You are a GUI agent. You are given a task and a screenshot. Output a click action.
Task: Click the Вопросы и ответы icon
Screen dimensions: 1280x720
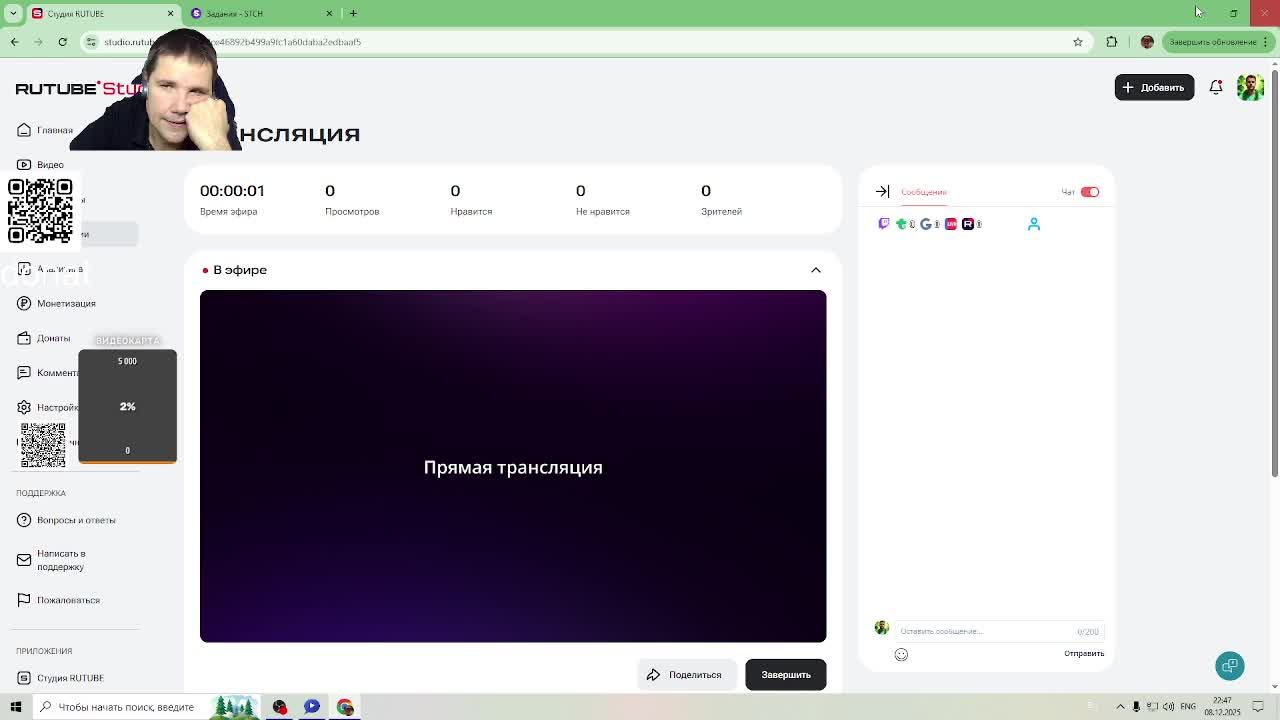pos(24,520)
